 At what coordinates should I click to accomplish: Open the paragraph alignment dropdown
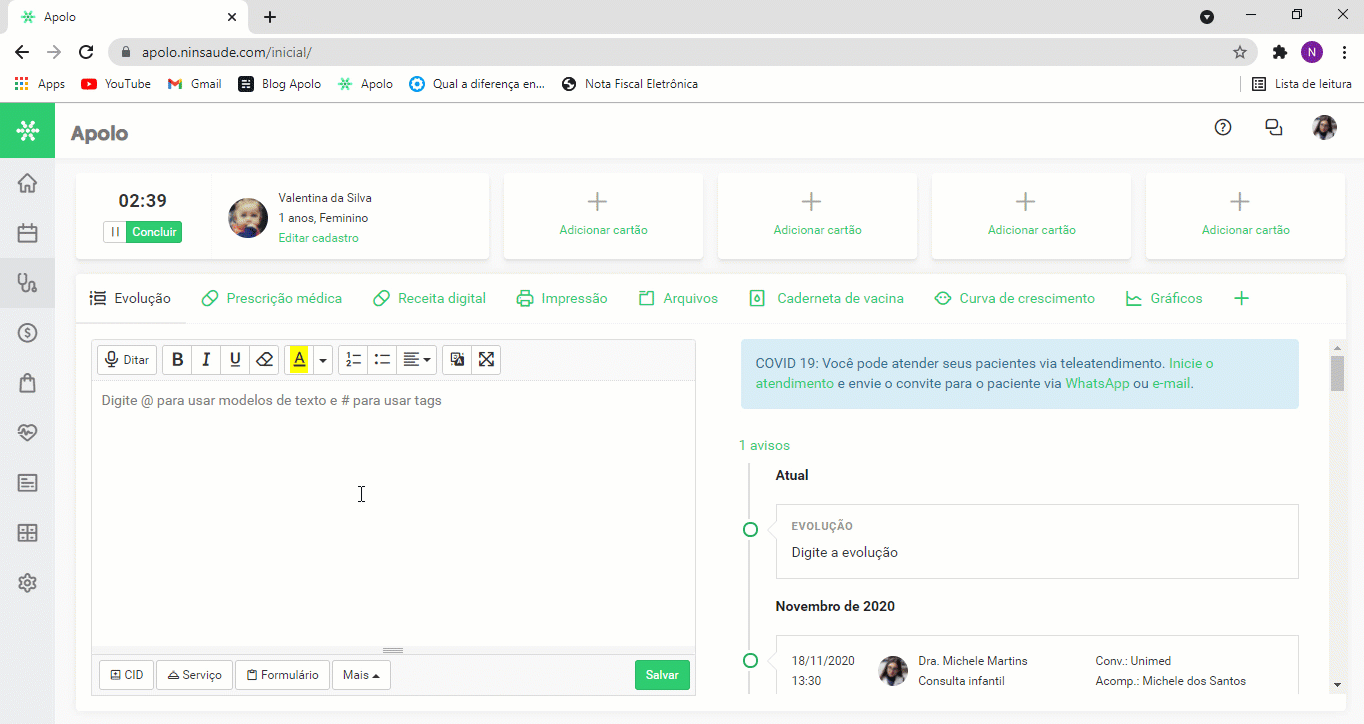click(417, 360)
